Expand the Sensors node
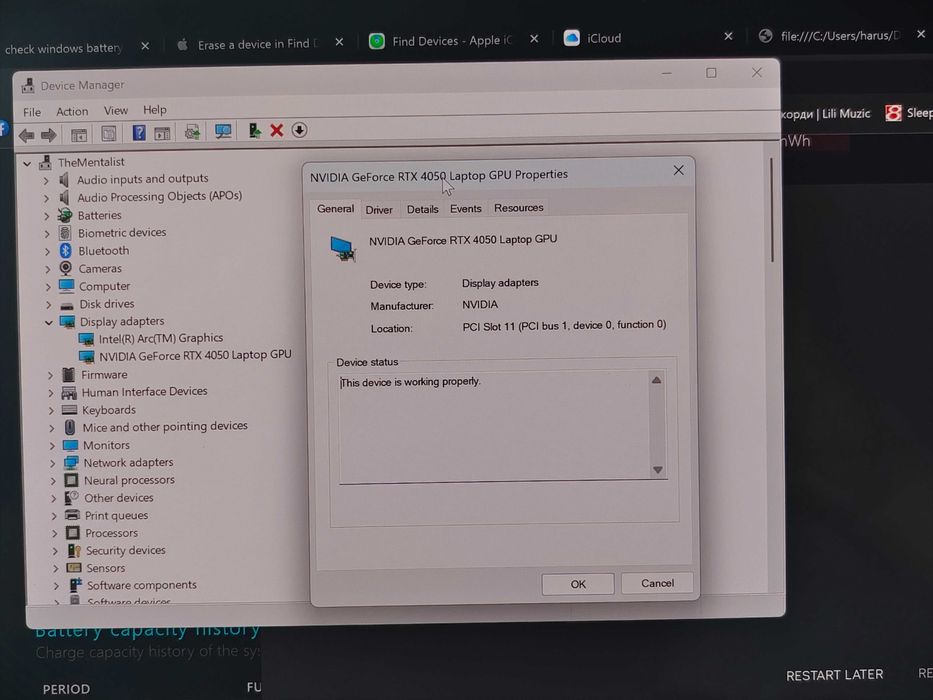This screenshot has width=933, height=700. [55, 568]
